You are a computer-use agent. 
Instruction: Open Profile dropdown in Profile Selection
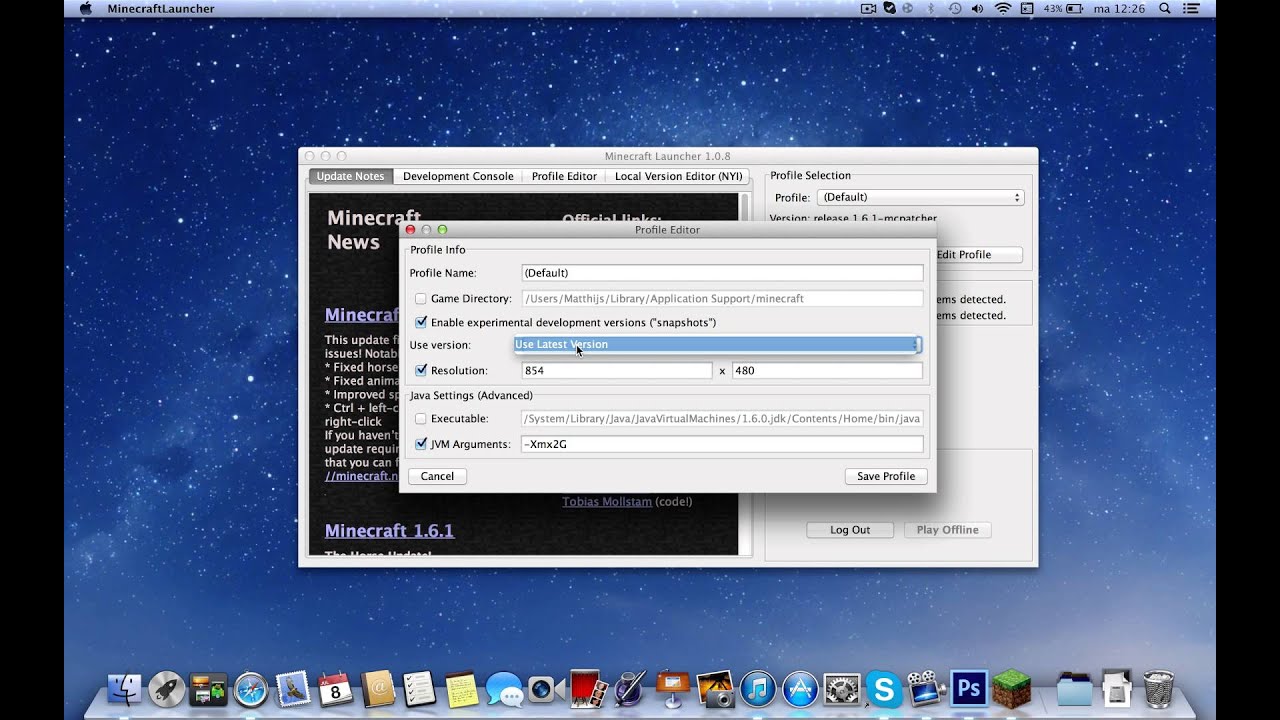coord(920,197)
